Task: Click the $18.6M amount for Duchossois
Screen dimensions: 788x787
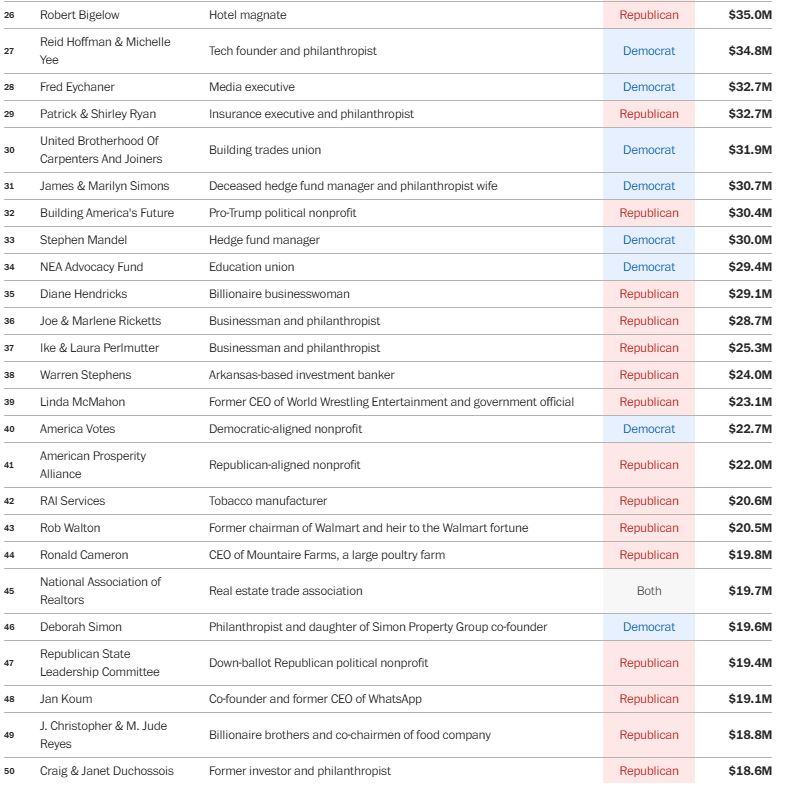Action: click(x=749, y=771)
